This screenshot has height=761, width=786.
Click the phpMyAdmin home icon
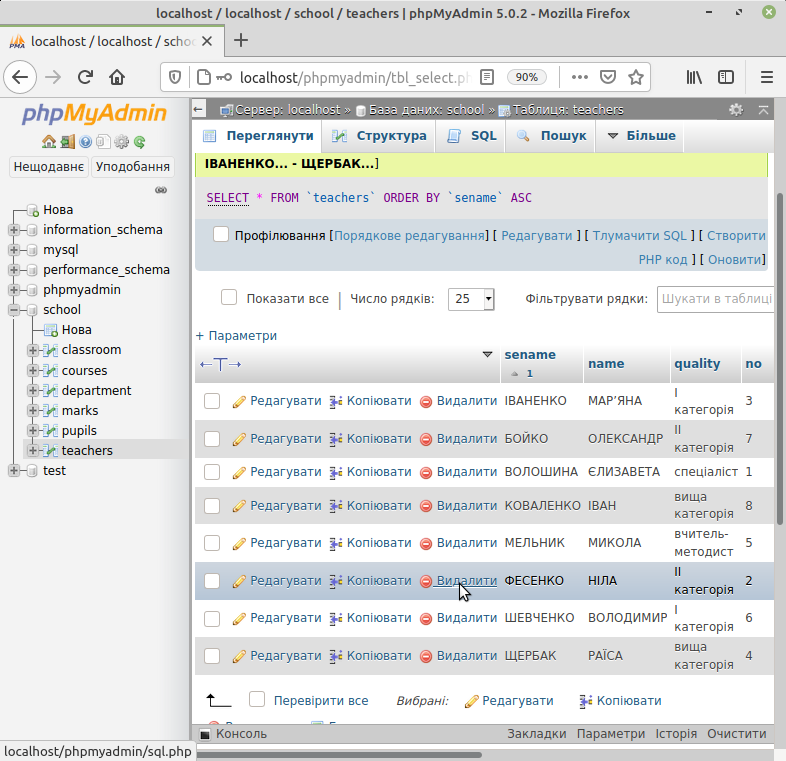point(48,142)
